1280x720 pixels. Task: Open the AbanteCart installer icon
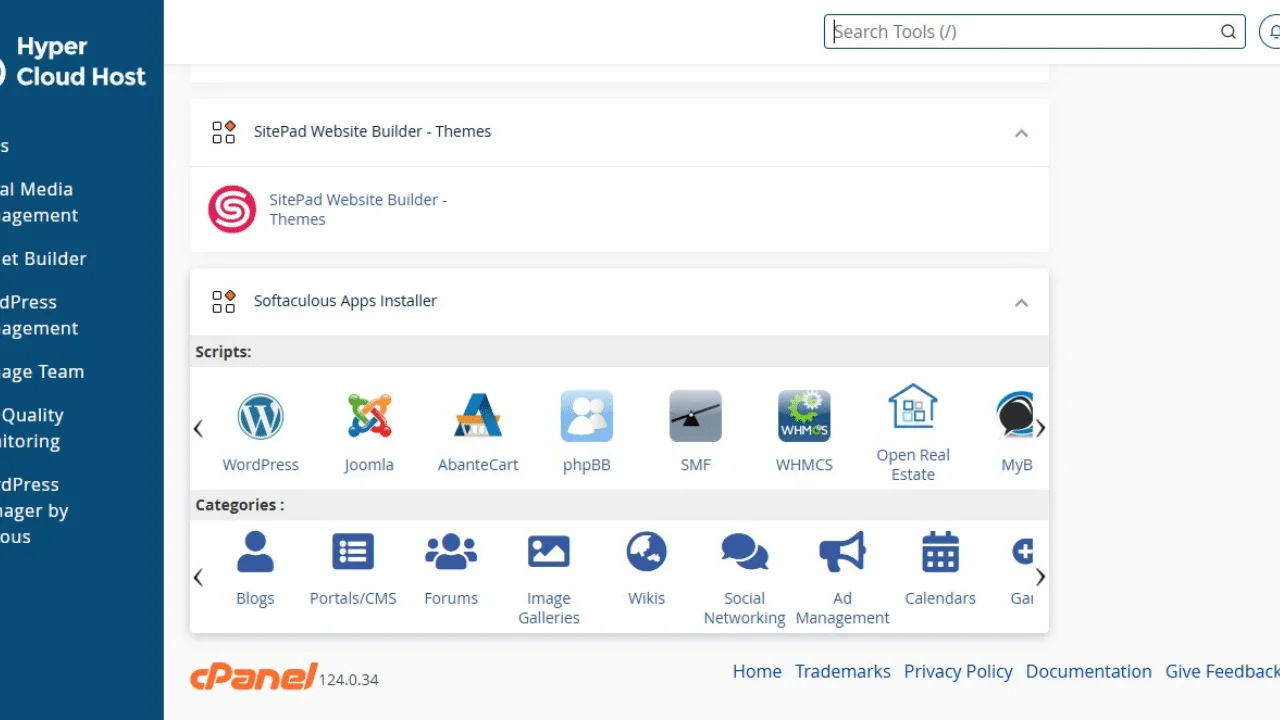[478, 416]
